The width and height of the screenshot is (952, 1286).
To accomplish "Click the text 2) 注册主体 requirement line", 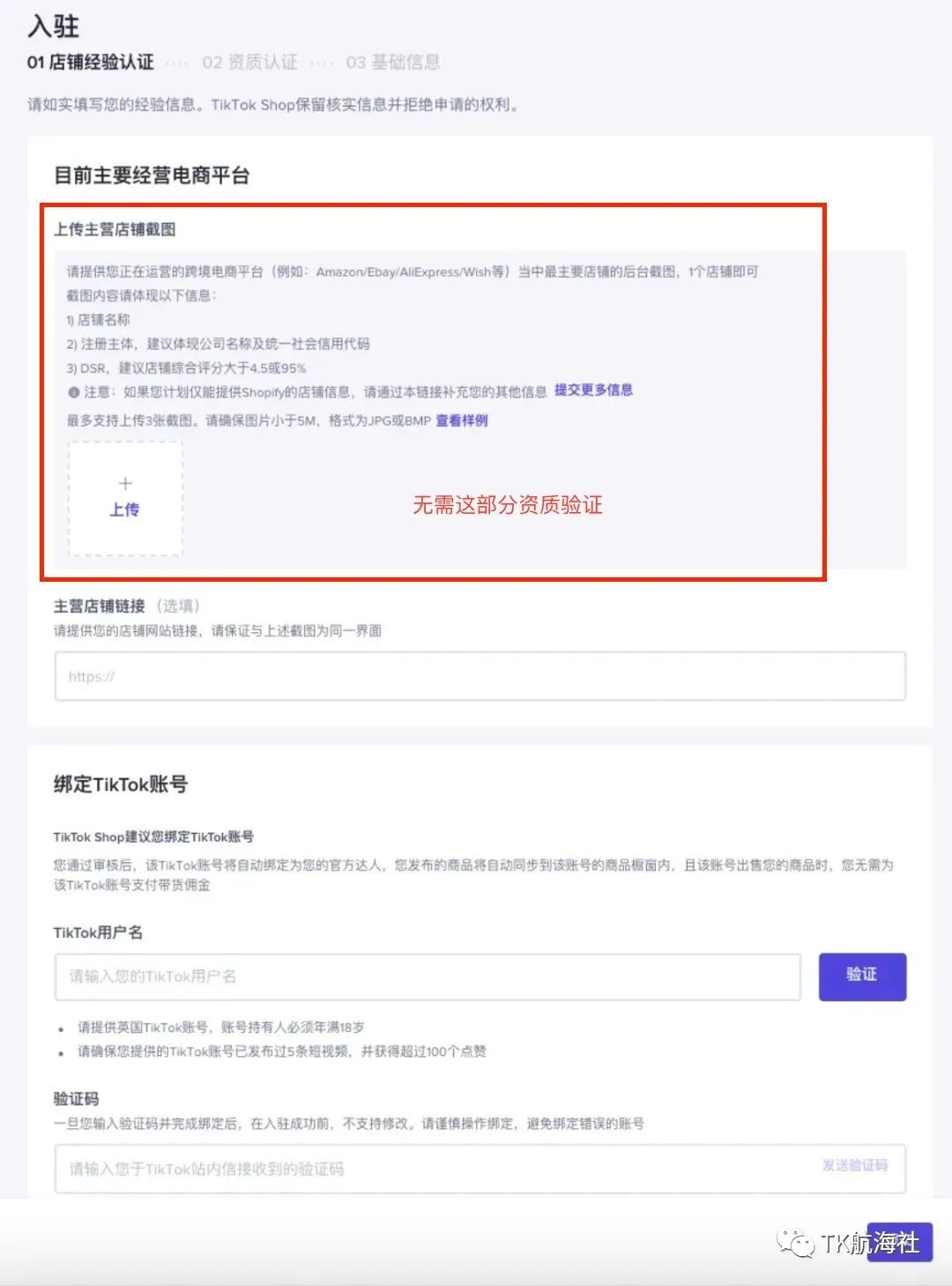I will point(218,344).
